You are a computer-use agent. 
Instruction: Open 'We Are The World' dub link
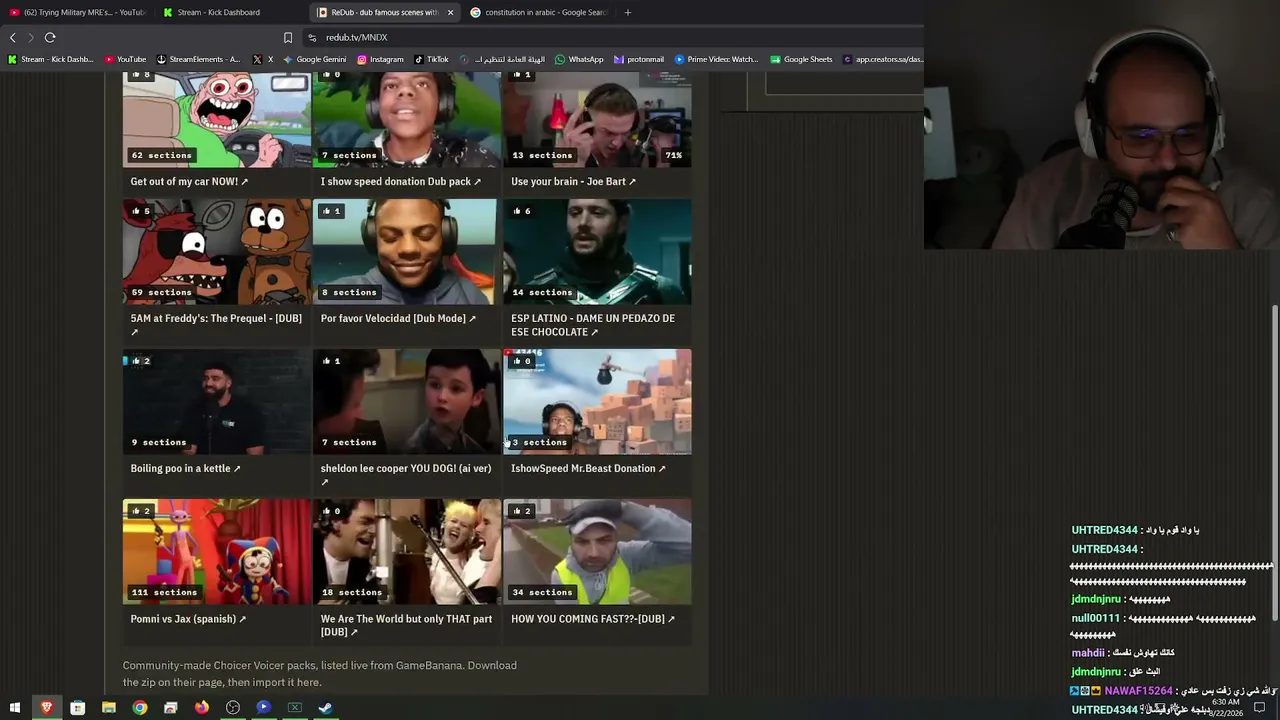[406, 625]
